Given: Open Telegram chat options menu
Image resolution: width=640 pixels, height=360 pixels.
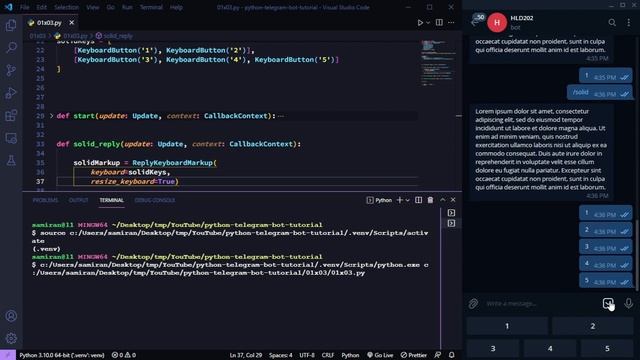Looking at the screenshot, I should (x=629, y=23).
